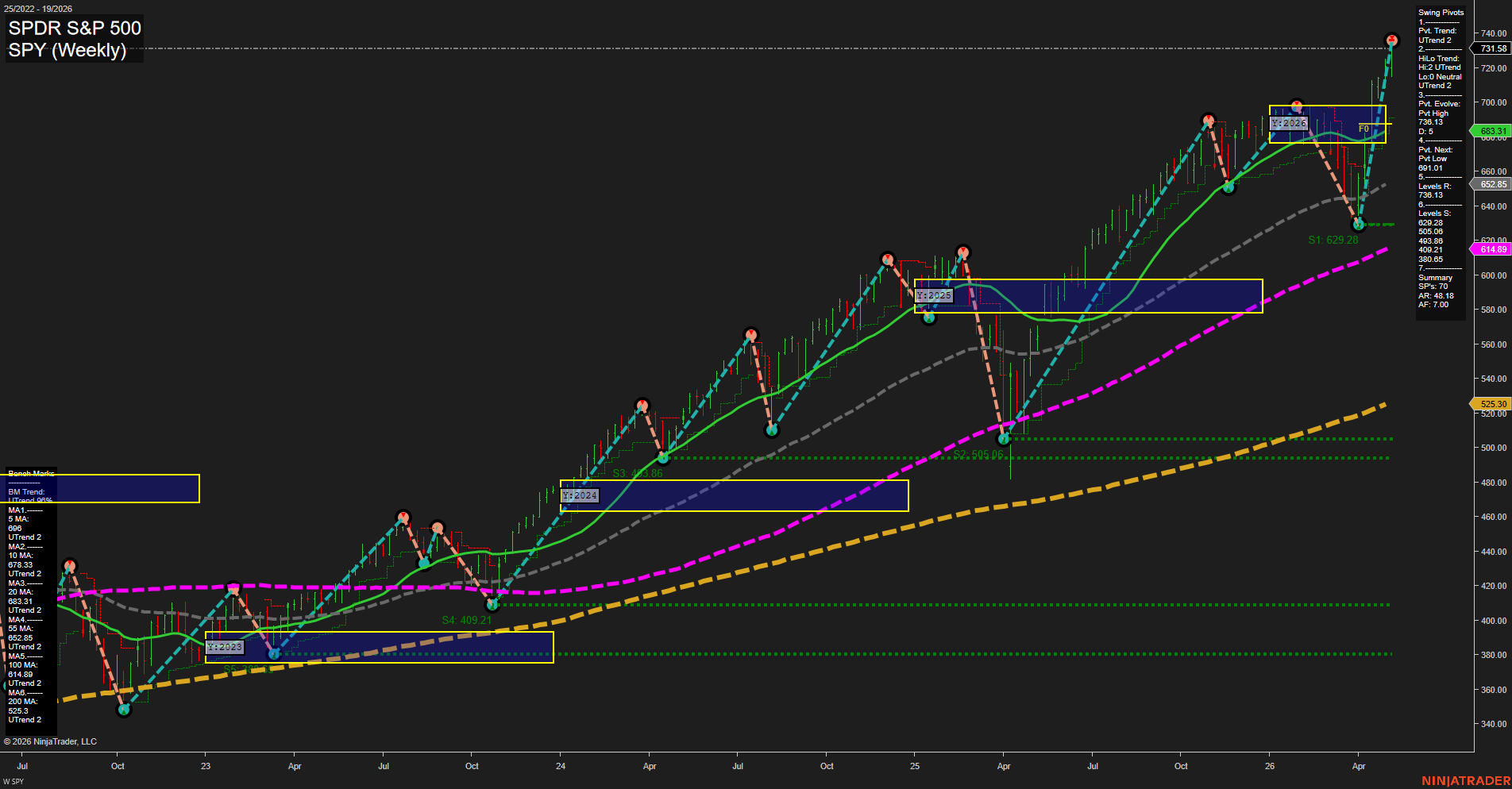This screenshot has width=1512, height=789.
Task: Click the 23 year label on time axis
Action: click(206, 766)
